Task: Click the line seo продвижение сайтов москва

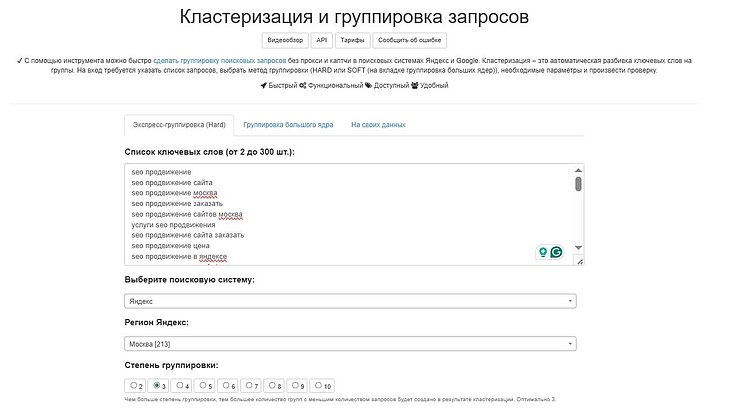Action: [x=187, y=214]
